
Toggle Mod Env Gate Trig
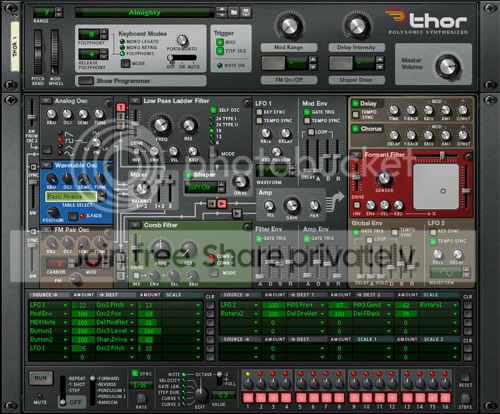307,112
